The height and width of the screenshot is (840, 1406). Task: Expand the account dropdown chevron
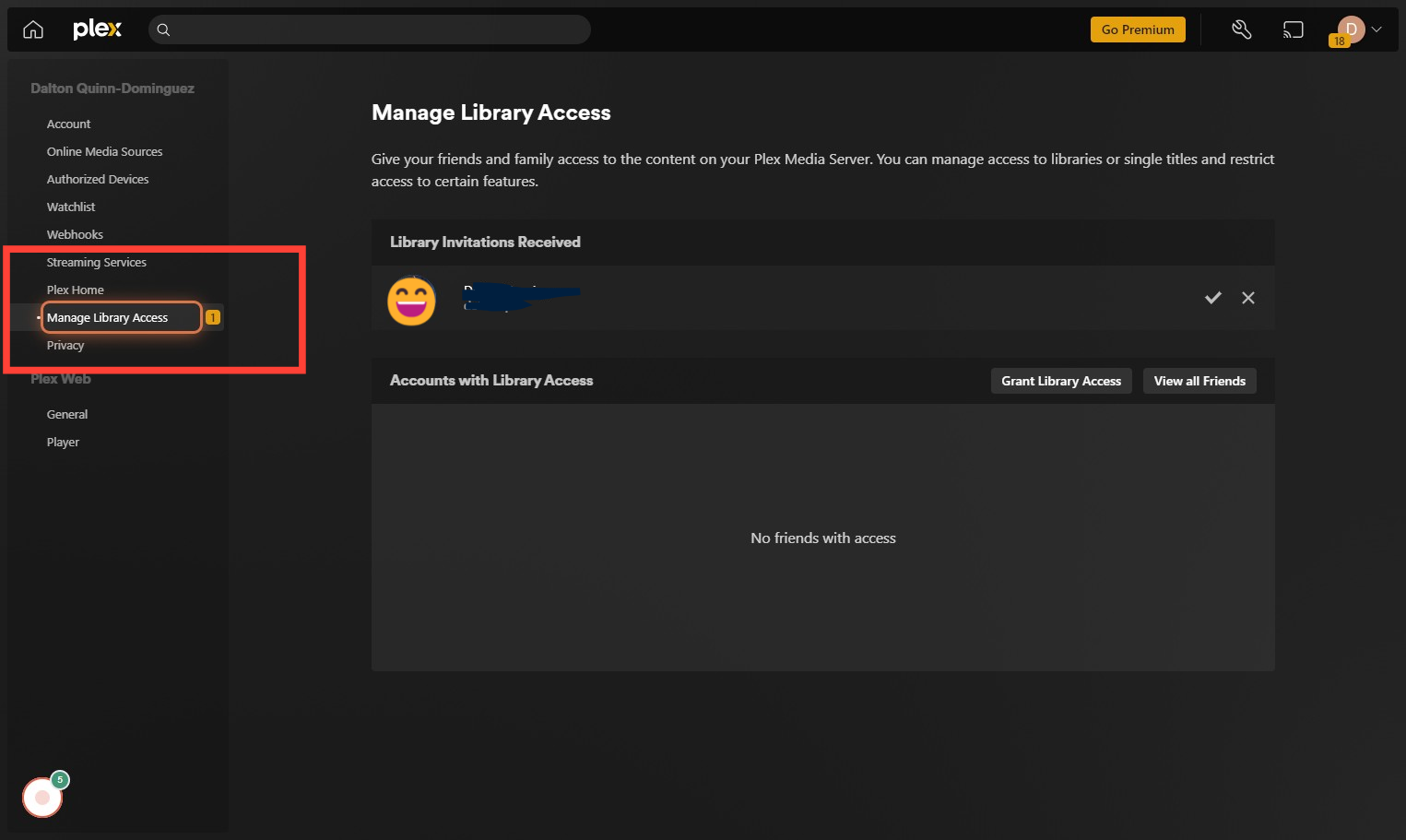(x=1376, y=30)
